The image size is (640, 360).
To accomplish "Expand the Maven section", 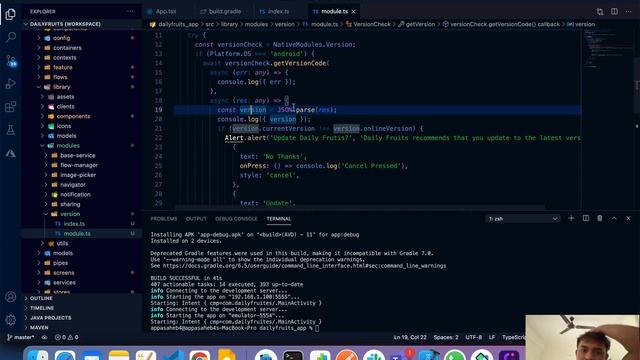I will (39, 327).
